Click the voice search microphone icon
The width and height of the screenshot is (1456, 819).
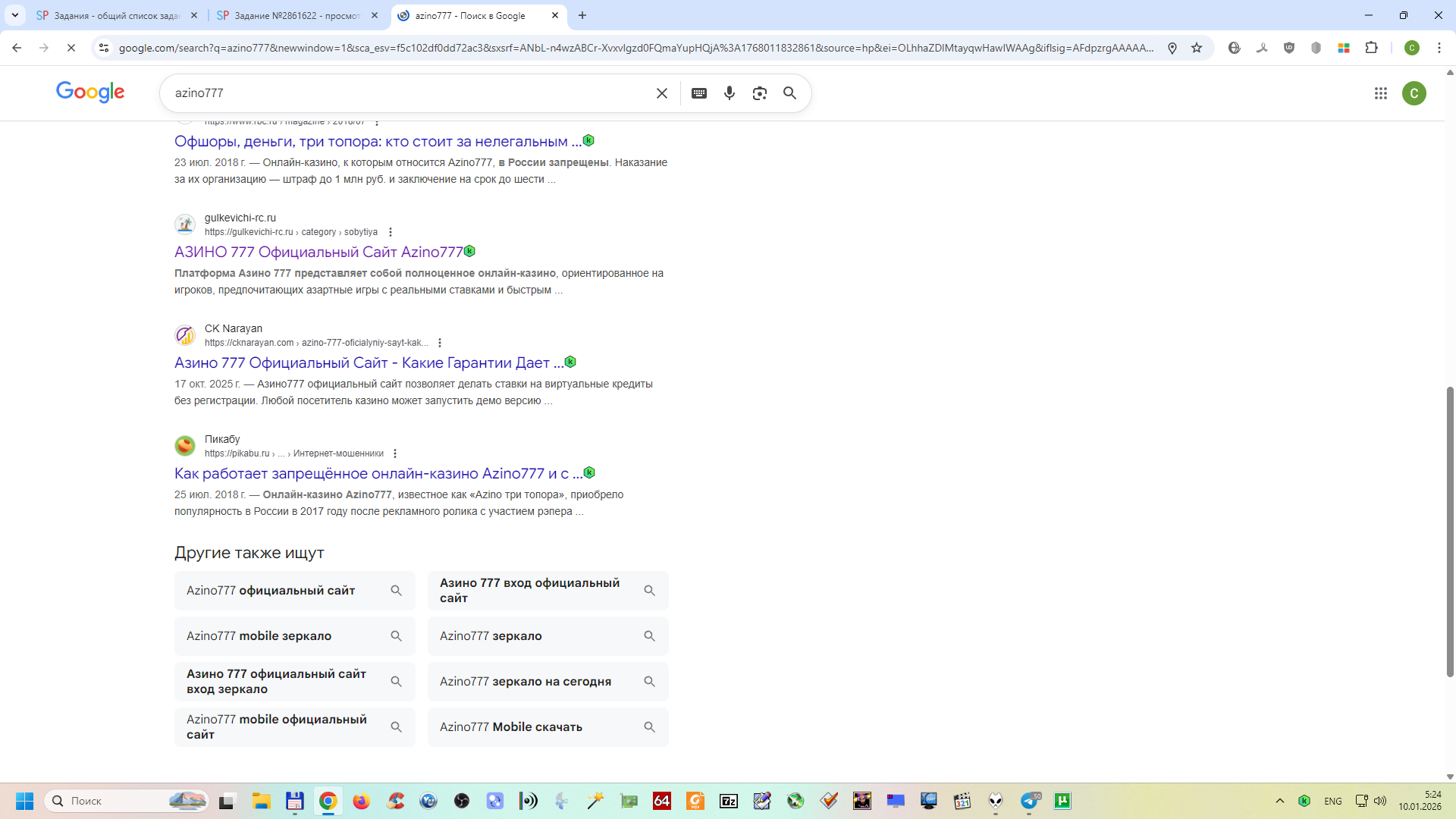(729, 93)
